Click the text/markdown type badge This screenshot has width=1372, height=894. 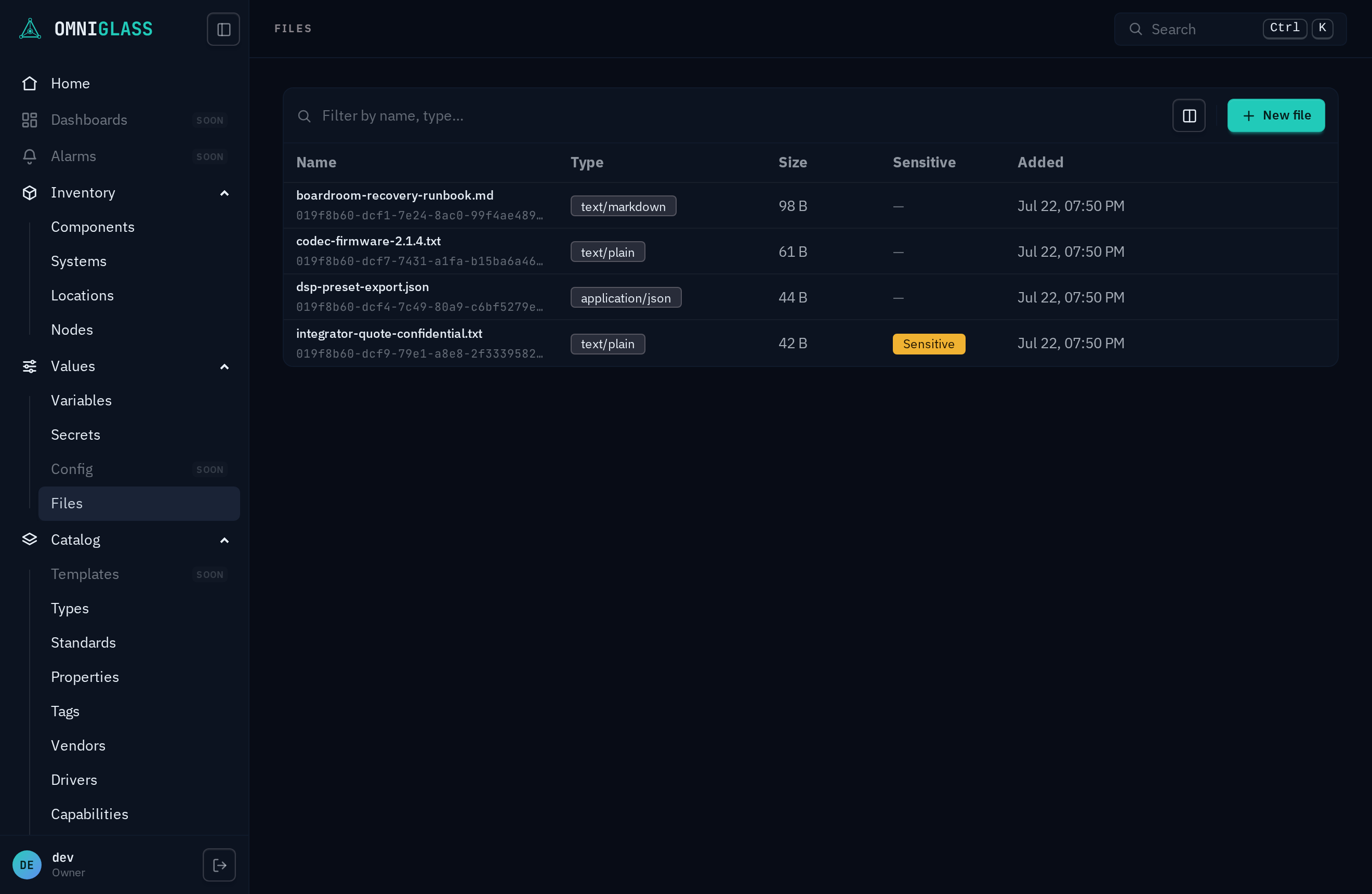click(623, 206)
